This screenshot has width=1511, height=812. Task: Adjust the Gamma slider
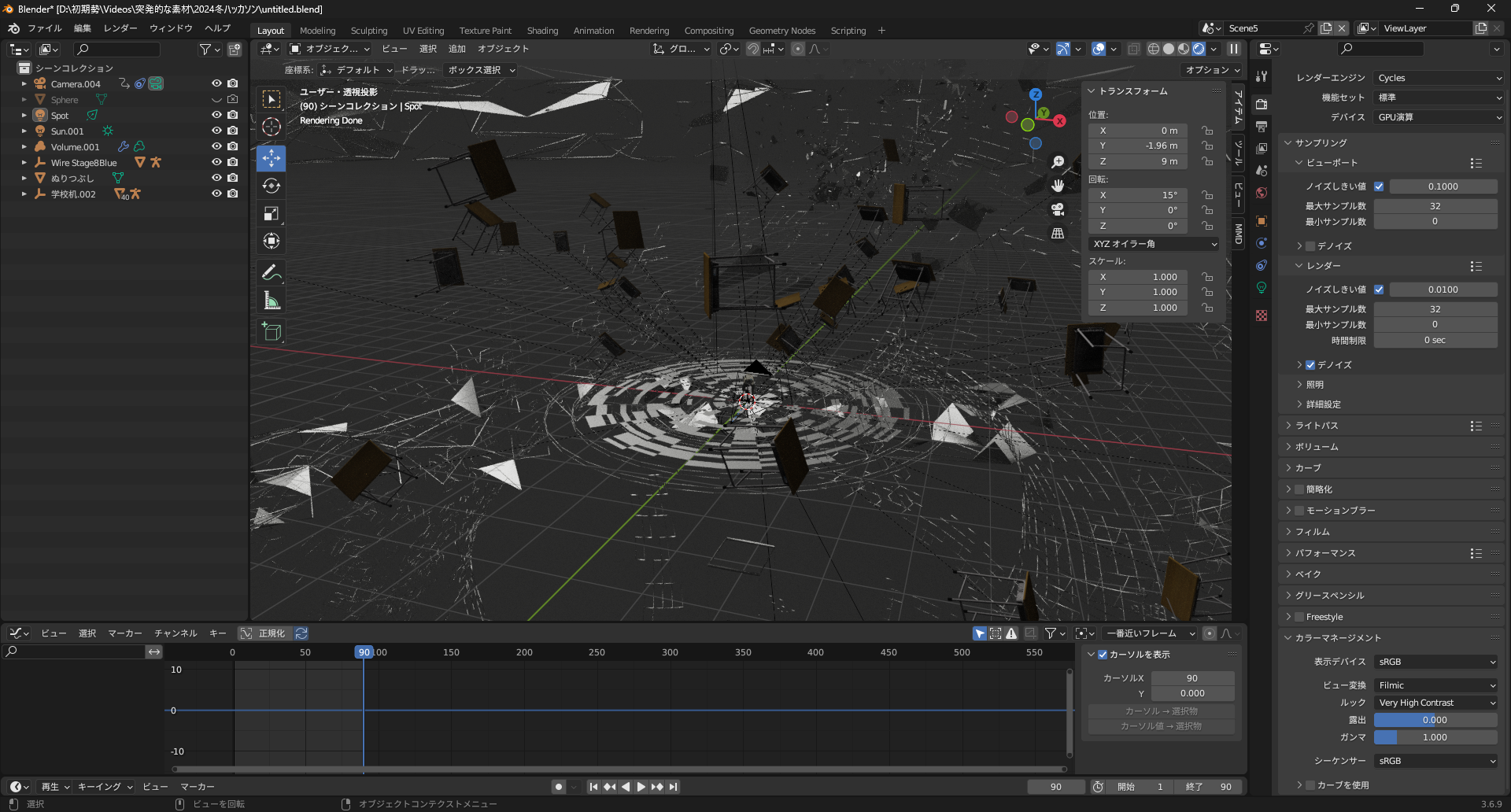[1435, 737]
